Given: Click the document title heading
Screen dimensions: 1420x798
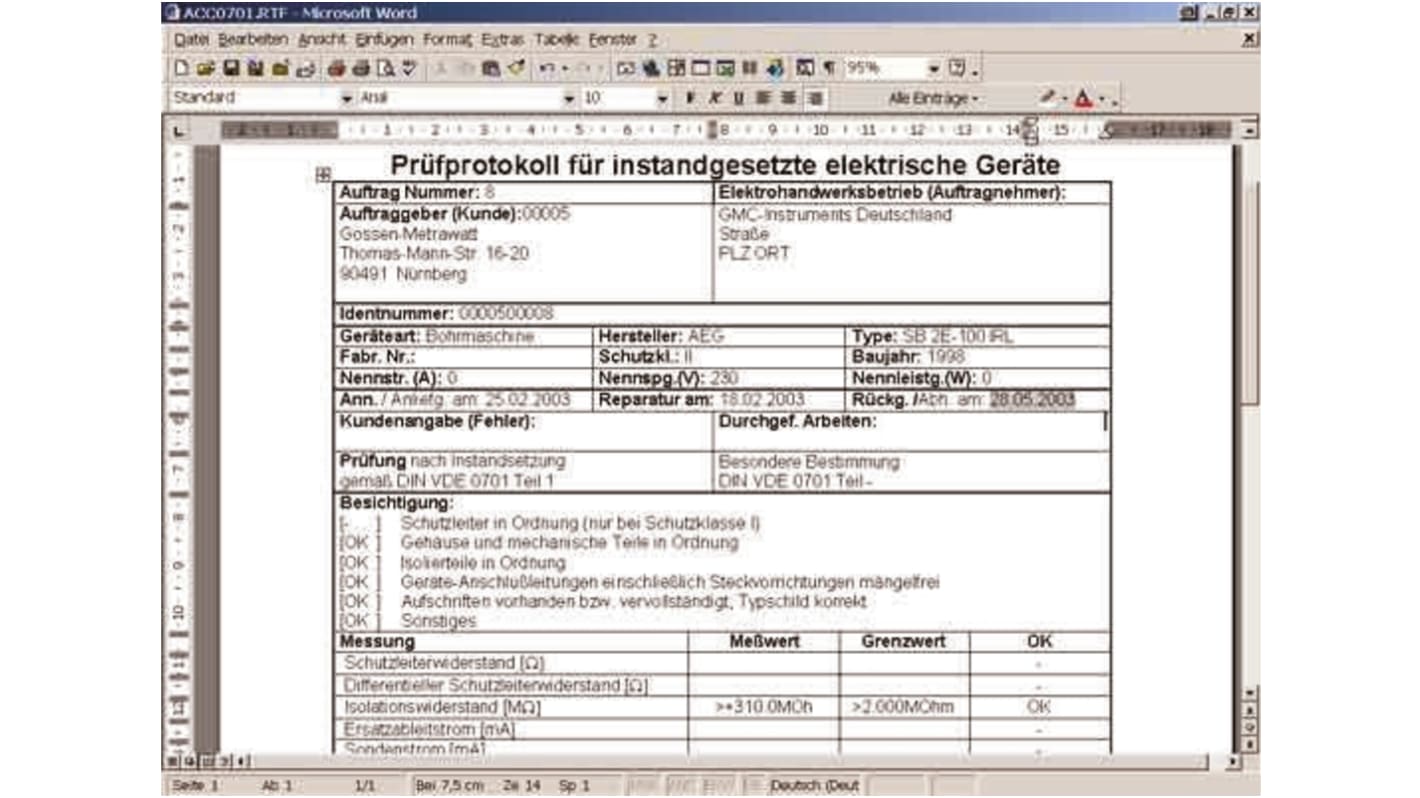Looking at the screenshot, I should [725, 164].
